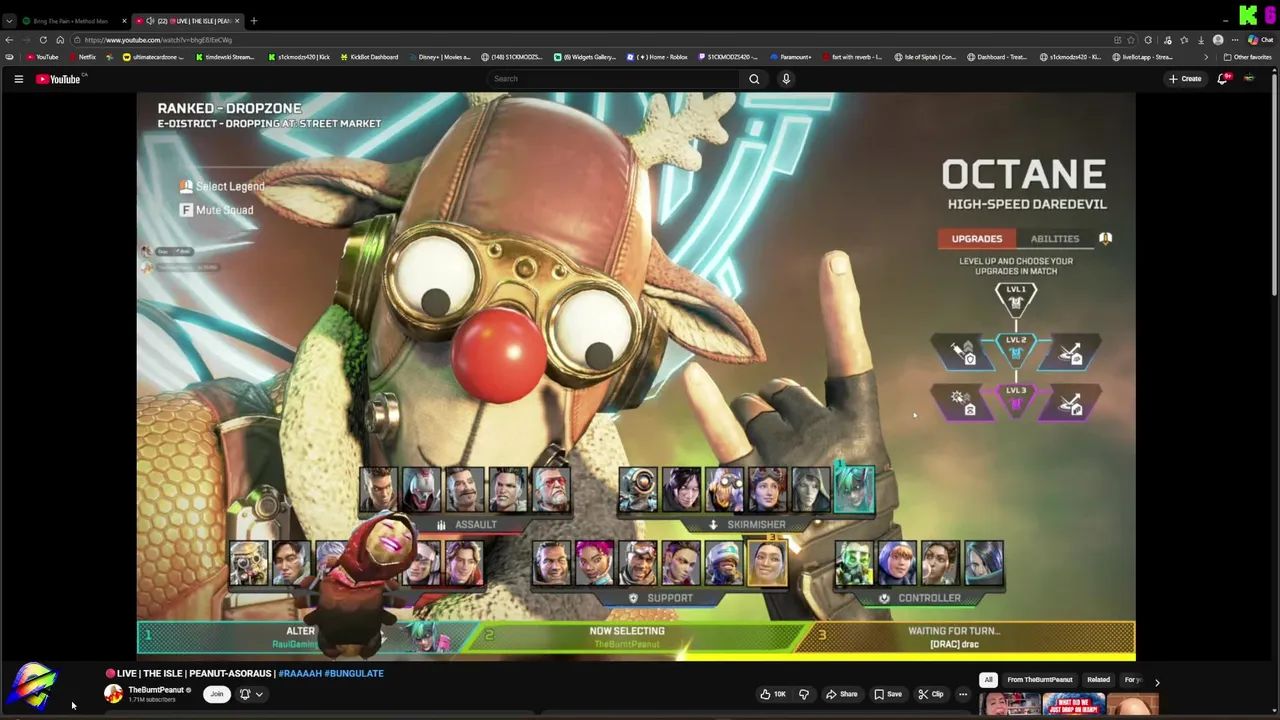Image resolution: width=1280 pixels, height=720 pixels.
Task: Click the YouTube search magnifier button
Action: tap(754, 79)
